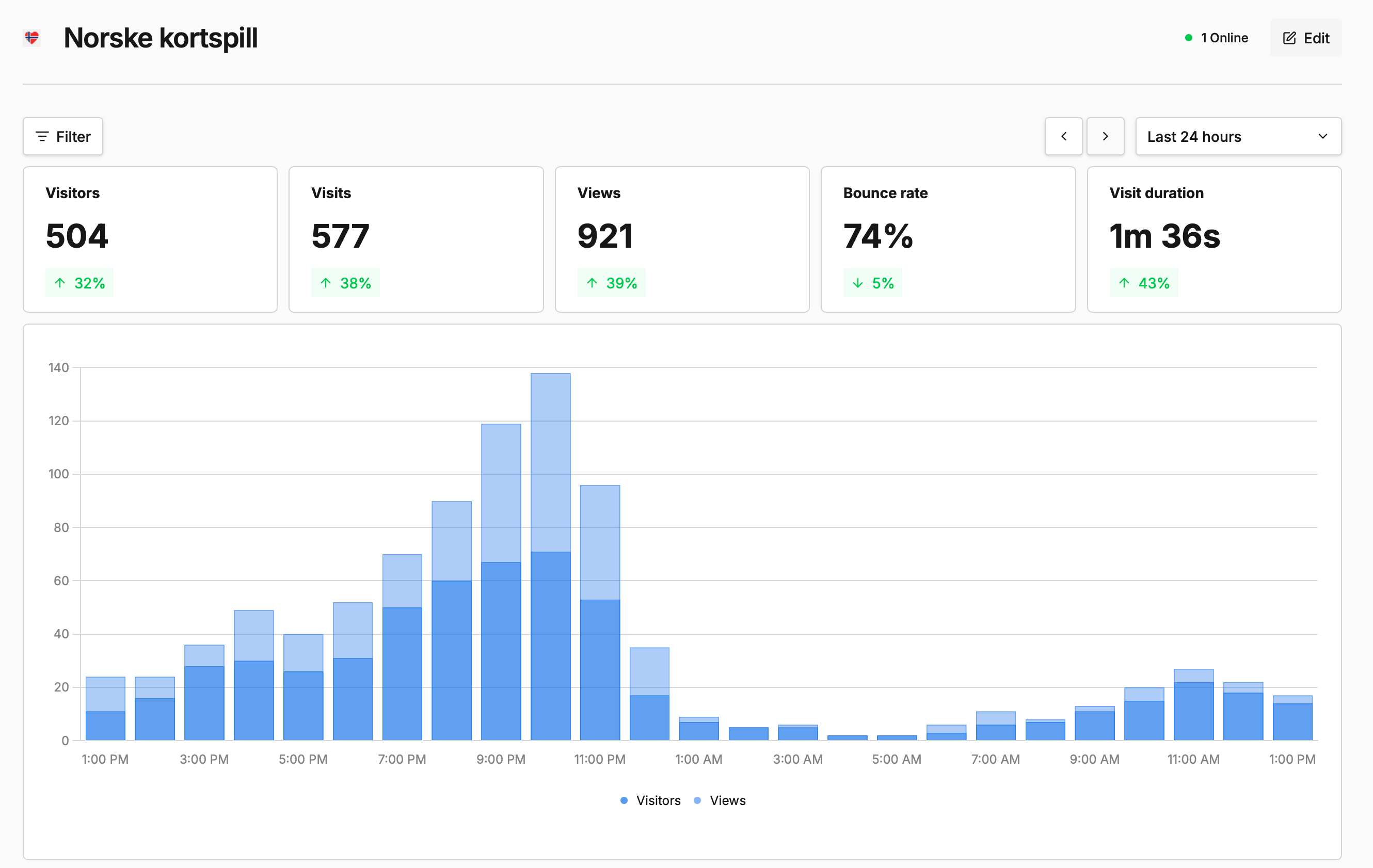Screen dimensions: 1373x868
Task: Toggle the Visitors legend item
Action: pos(650,800)
